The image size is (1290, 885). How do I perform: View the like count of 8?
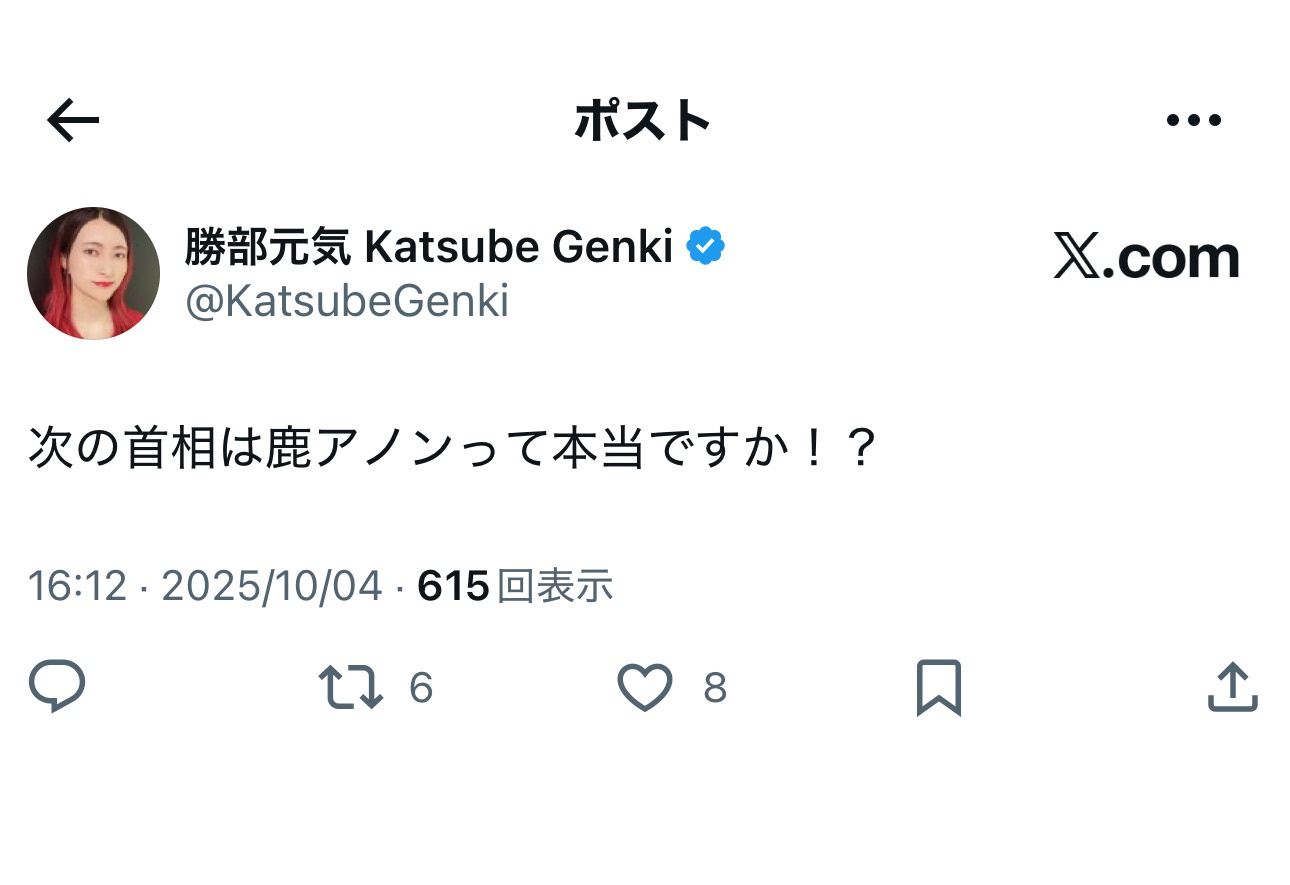714,688
